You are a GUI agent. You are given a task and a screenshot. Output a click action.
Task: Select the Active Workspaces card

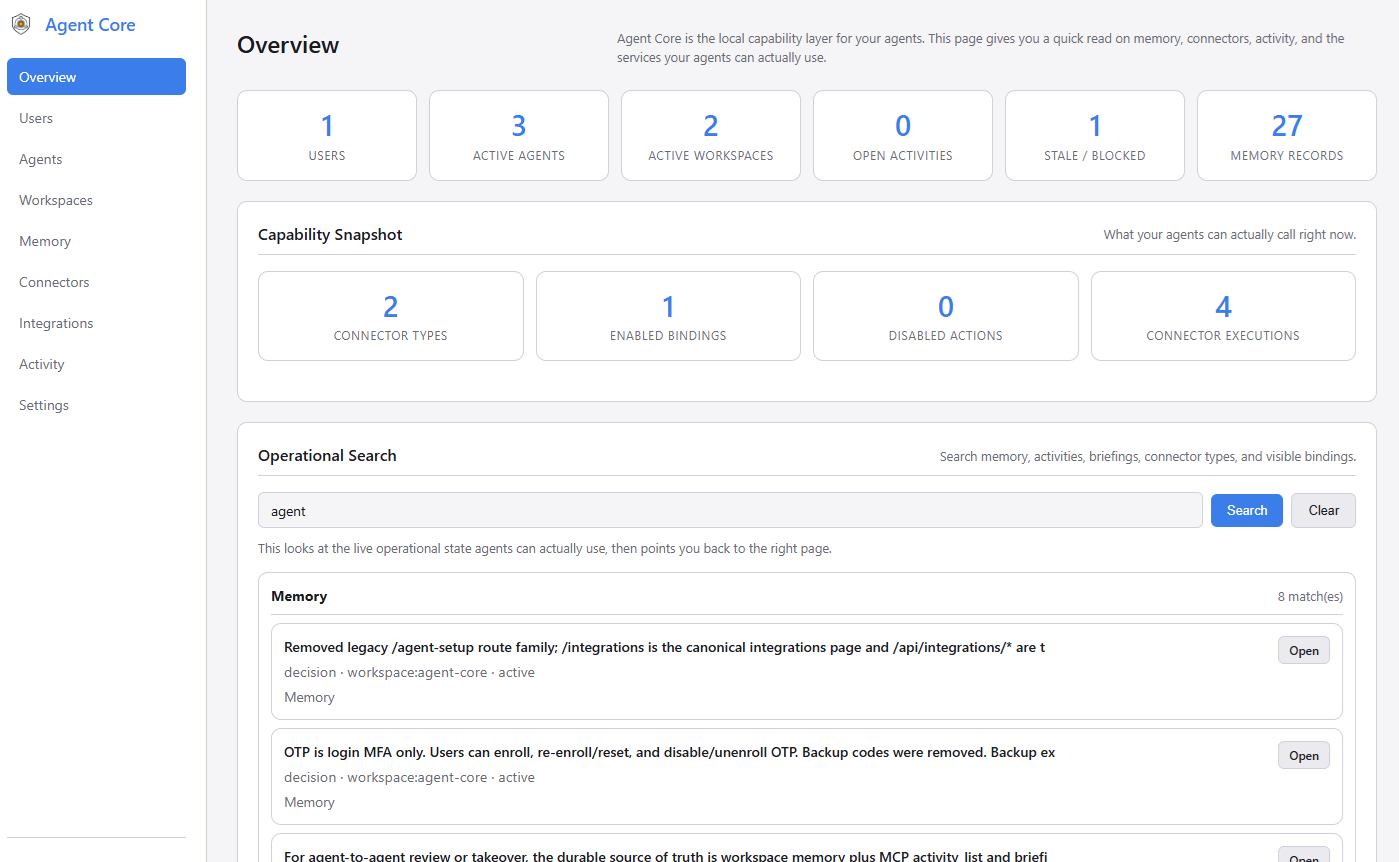click(x=711, y=136)
